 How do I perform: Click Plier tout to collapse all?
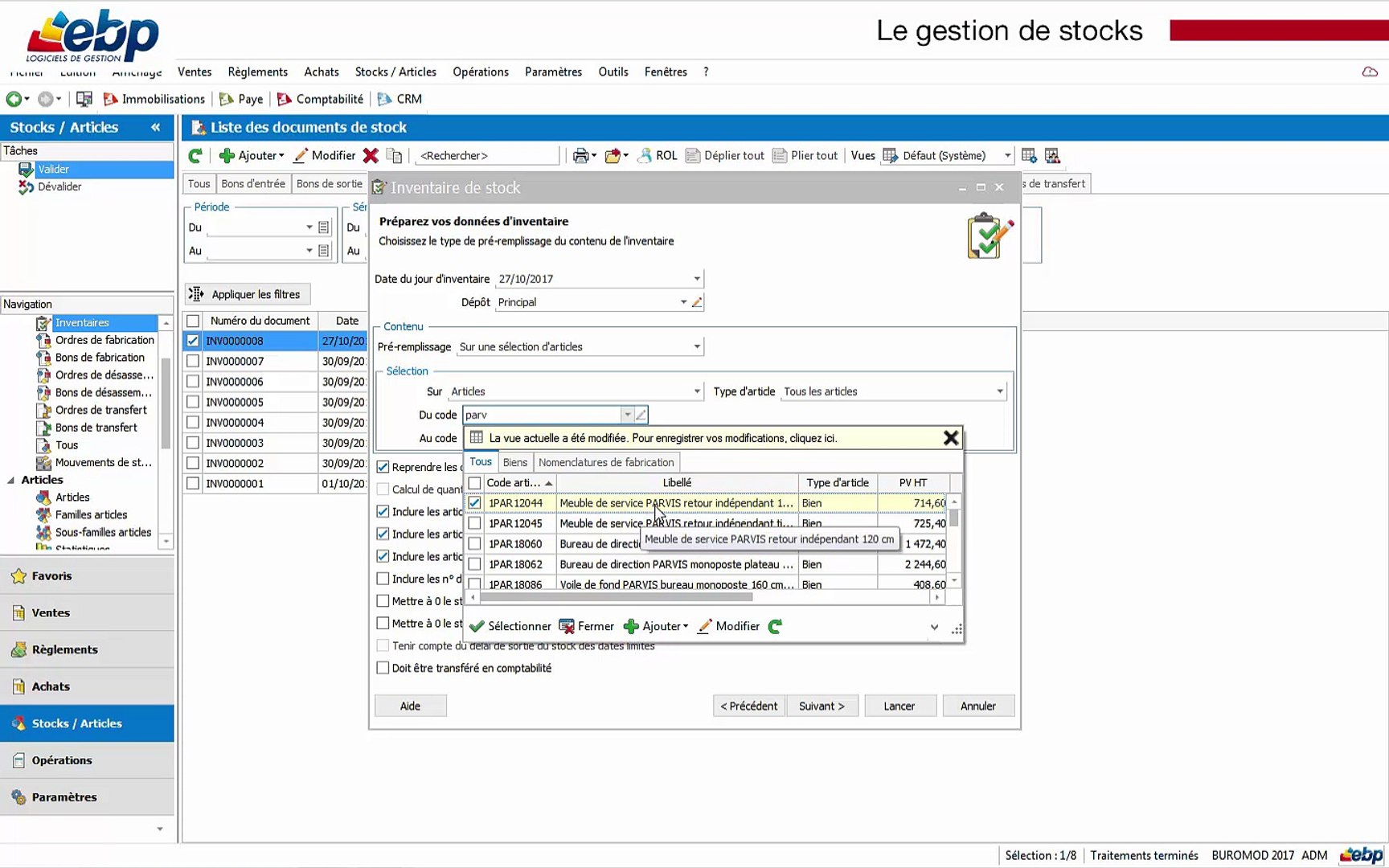805,155
